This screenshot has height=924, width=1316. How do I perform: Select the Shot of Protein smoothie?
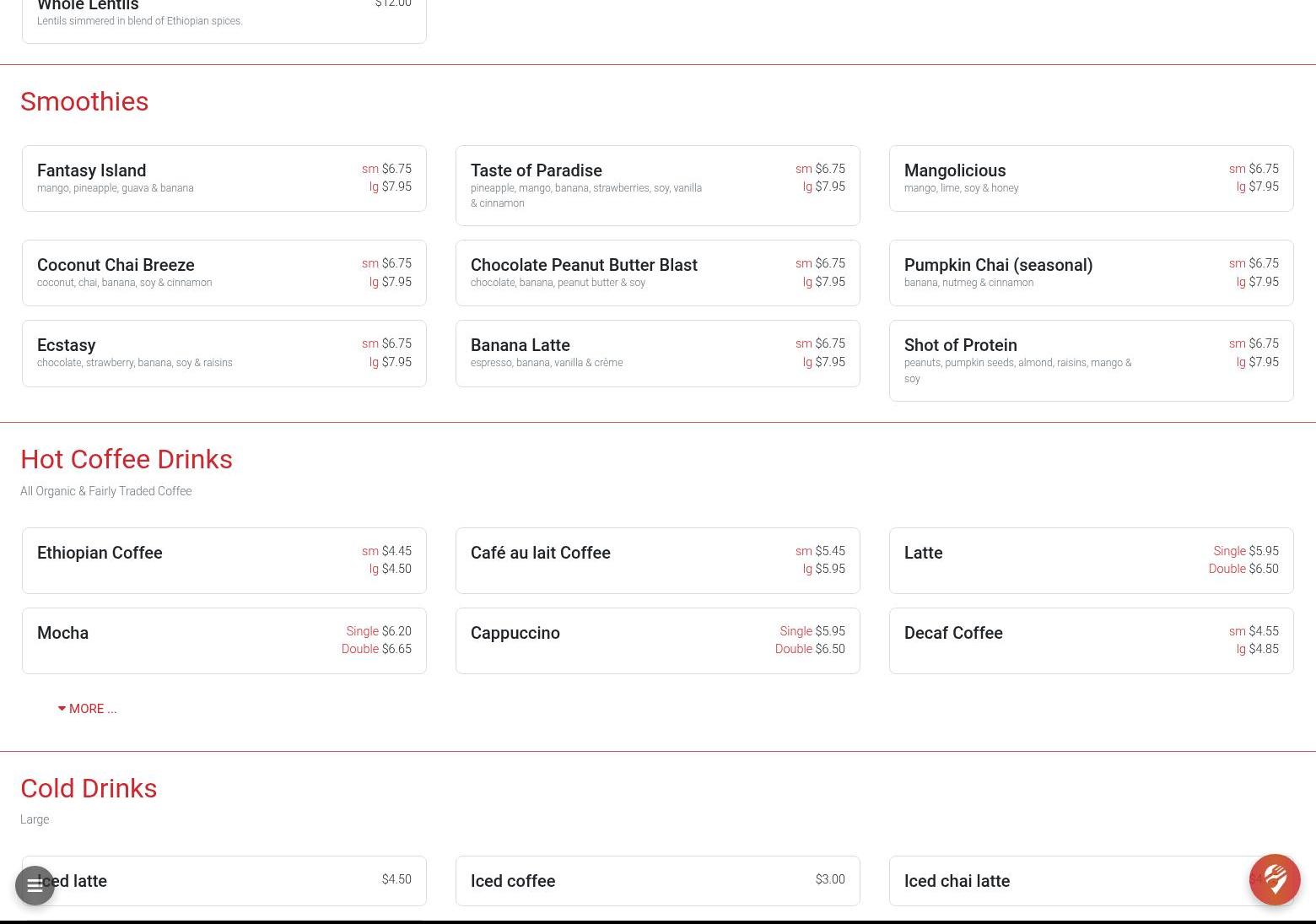(1091, 360)
